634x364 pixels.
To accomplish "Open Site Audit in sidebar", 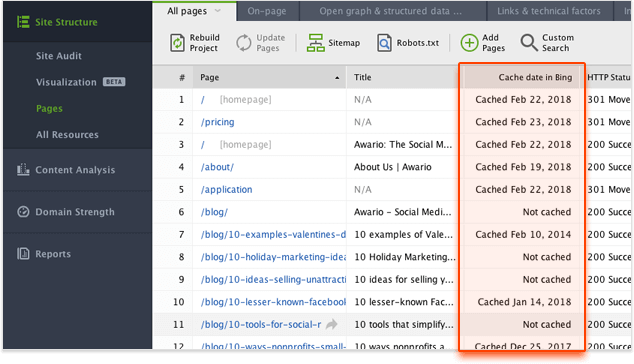I will 59,56.
